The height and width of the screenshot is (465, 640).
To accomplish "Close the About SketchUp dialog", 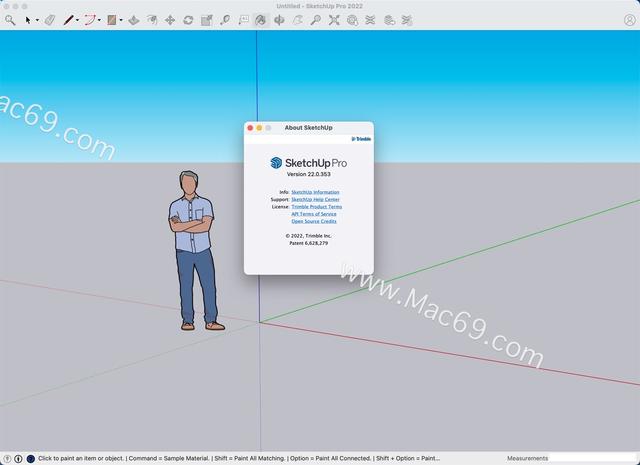I will [x=250, y=128].
